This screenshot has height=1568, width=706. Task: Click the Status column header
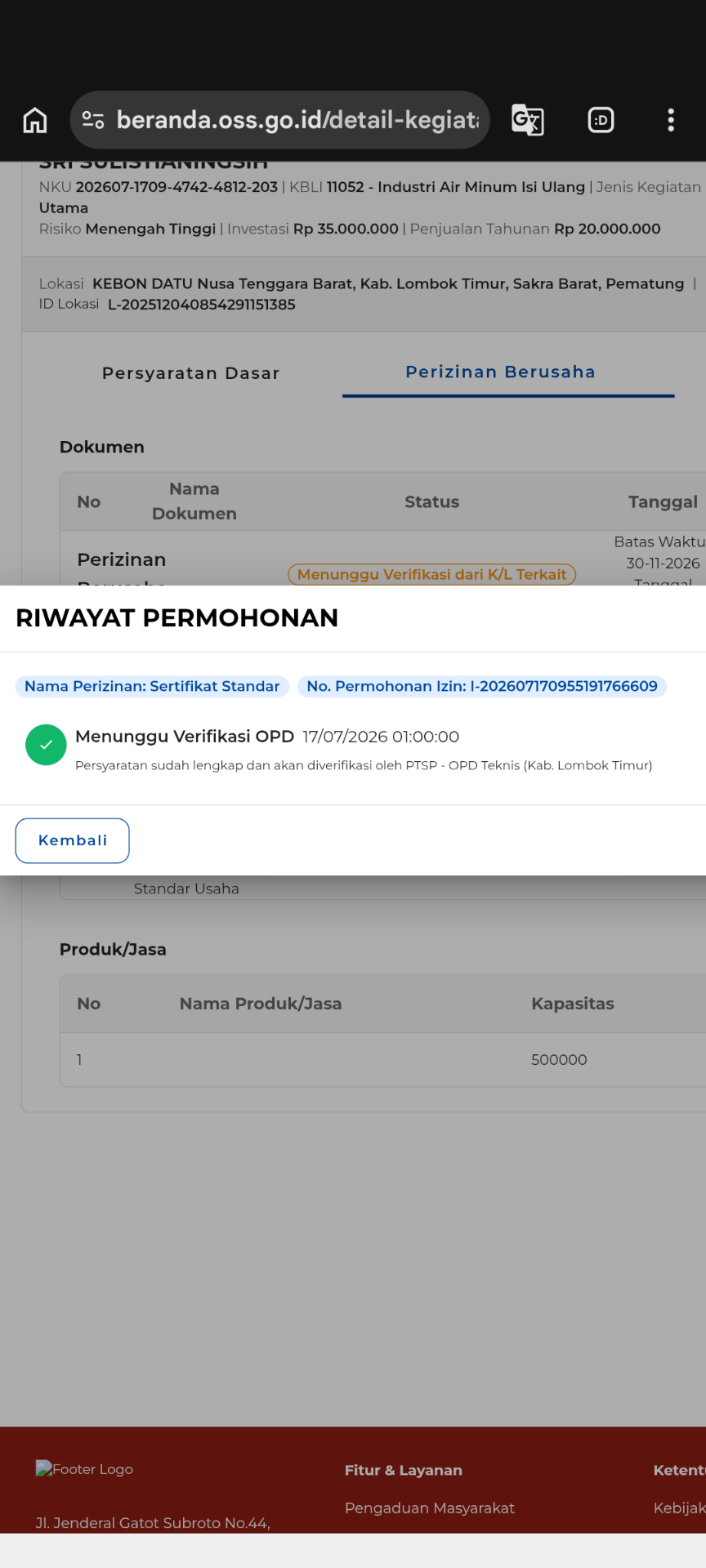(x=431, y=502)
